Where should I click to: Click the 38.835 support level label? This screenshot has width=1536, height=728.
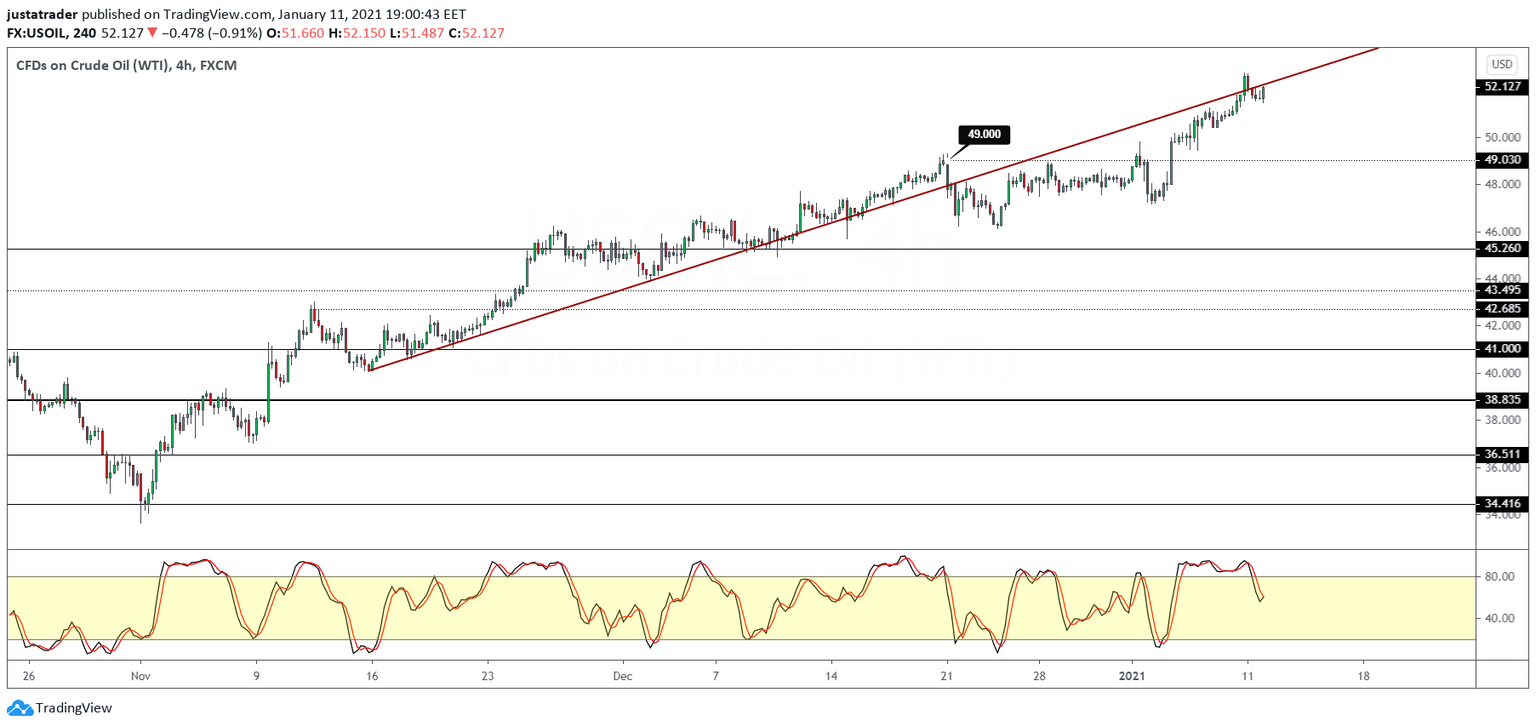1503,399
